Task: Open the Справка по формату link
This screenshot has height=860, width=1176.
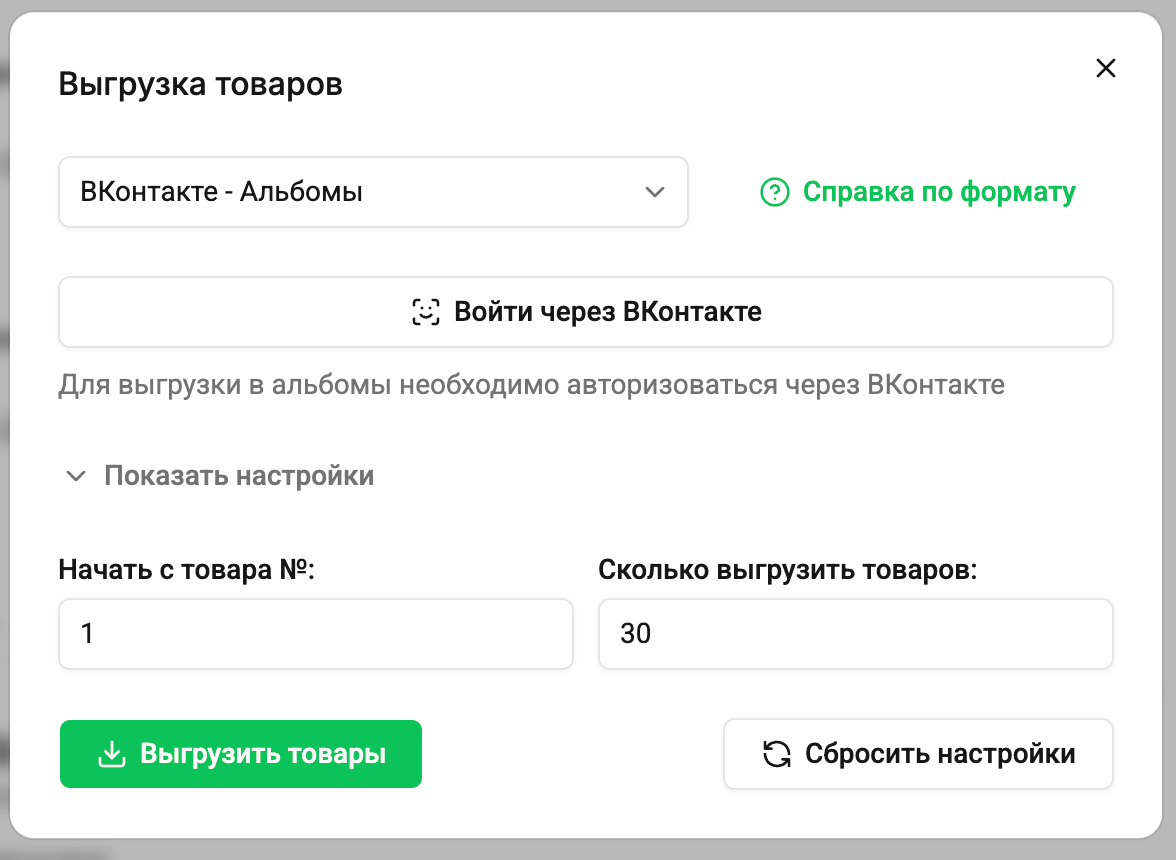Action: coord(939,192)
